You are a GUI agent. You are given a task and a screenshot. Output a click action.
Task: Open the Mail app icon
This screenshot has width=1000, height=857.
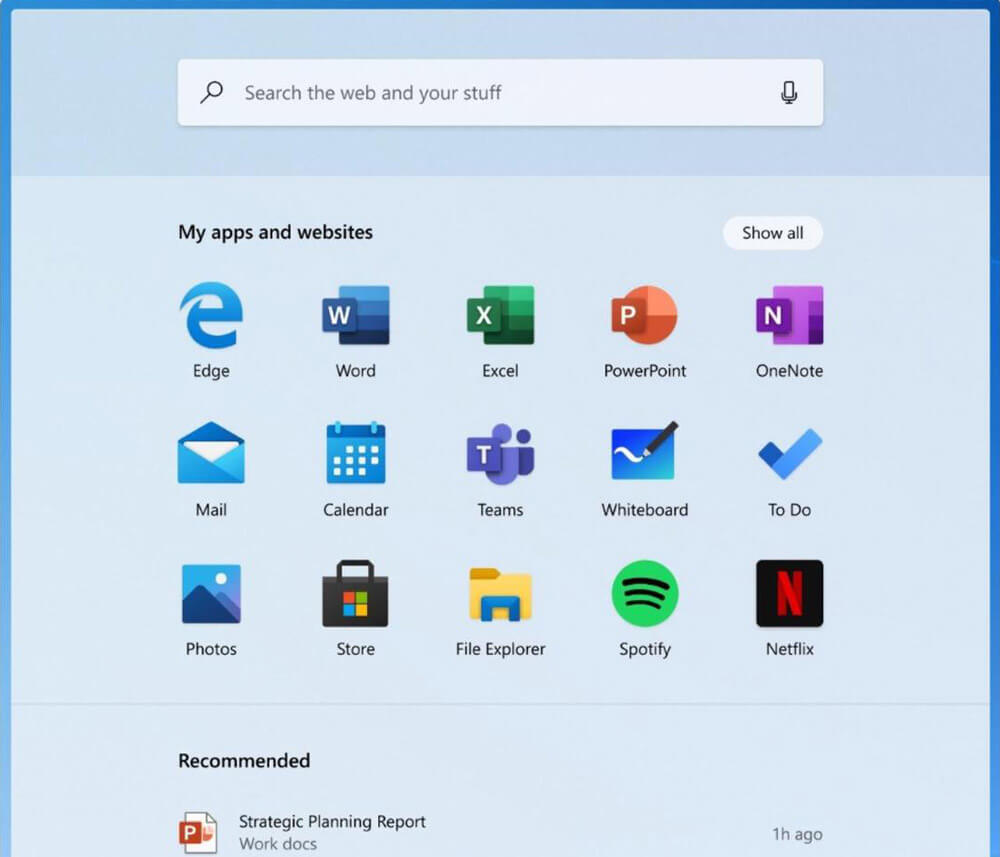[x=211, y=453]
